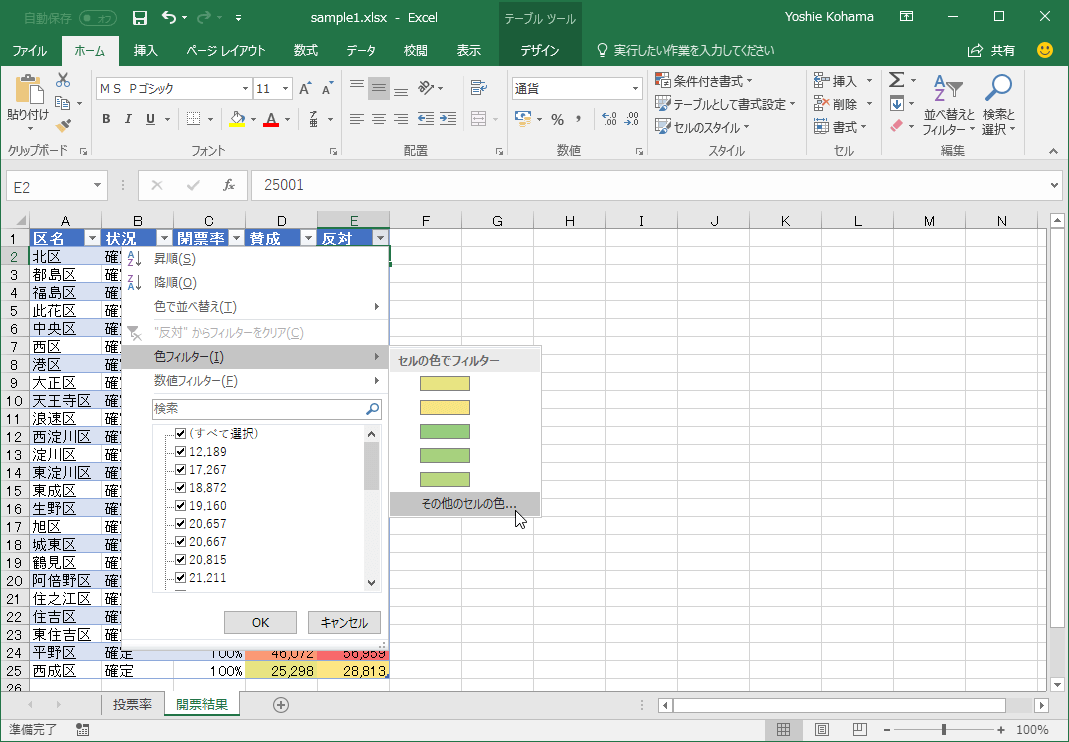Click the format painter brush icon
The width and height of the screenshot is (1069, 742).
[64, 126]
